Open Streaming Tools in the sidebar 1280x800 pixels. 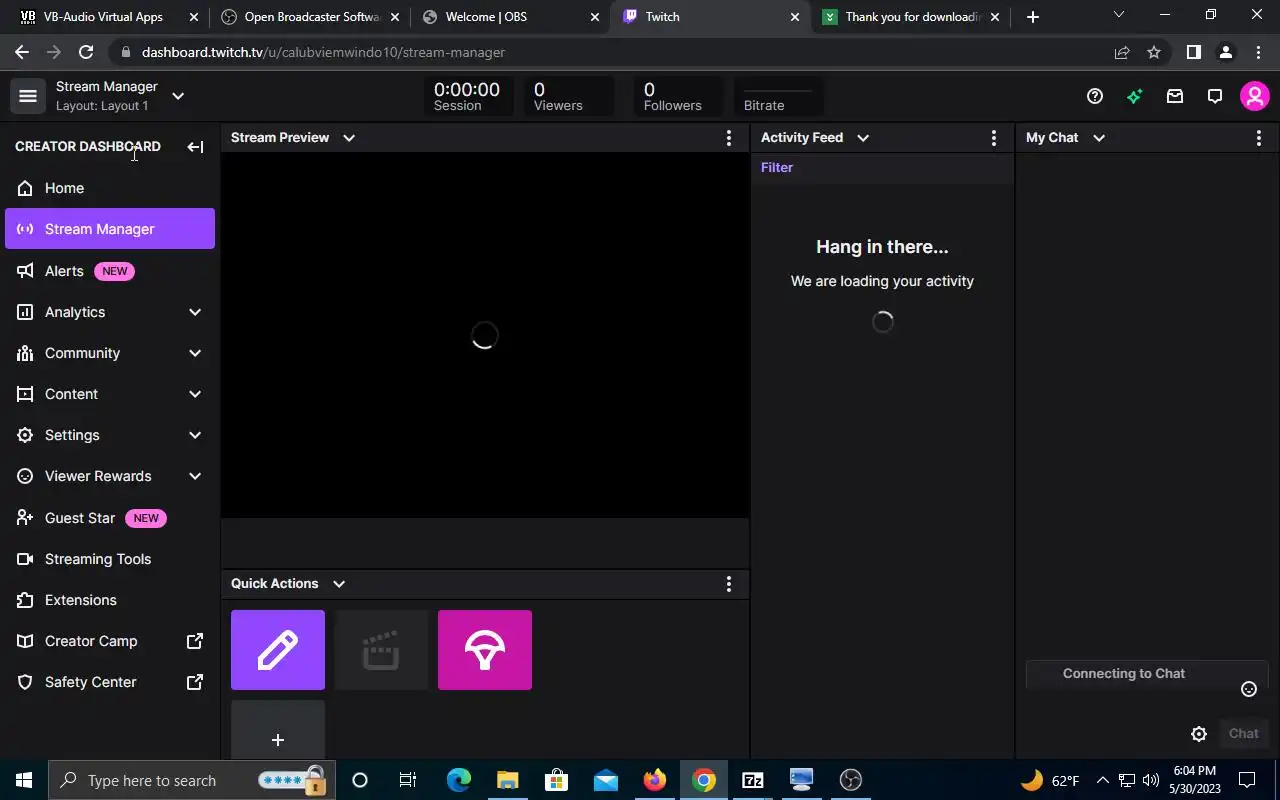click(x=110, y=559)
